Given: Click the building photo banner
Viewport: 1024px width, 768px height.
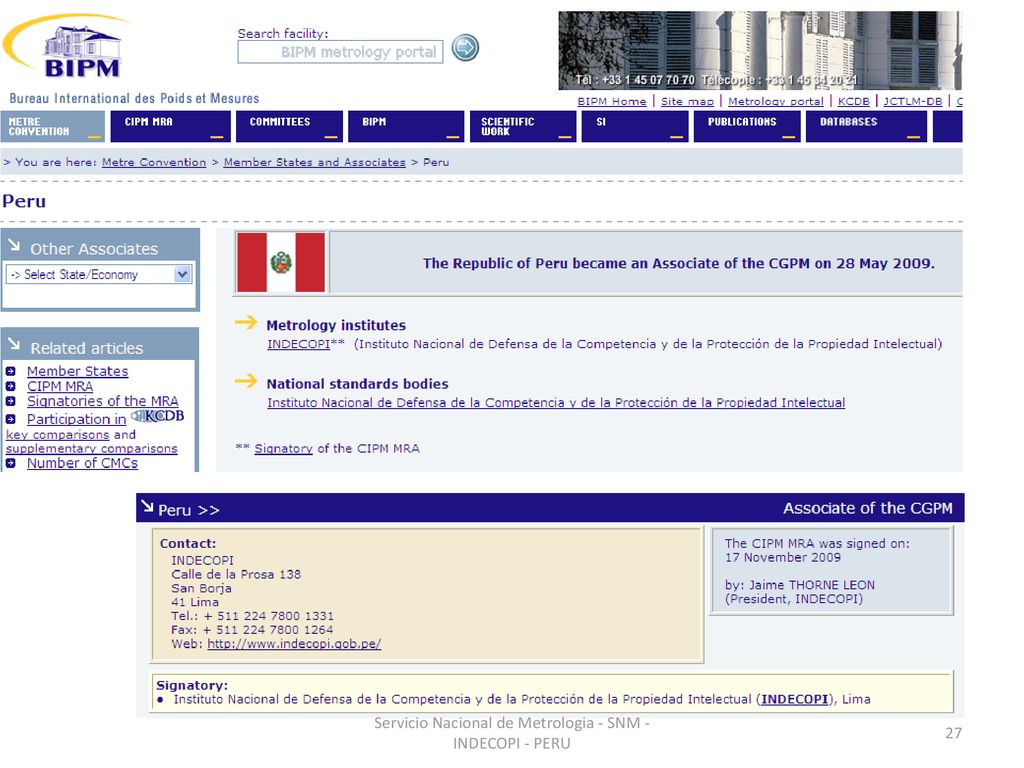Looking at the screenshot, I should click(760, 50).
